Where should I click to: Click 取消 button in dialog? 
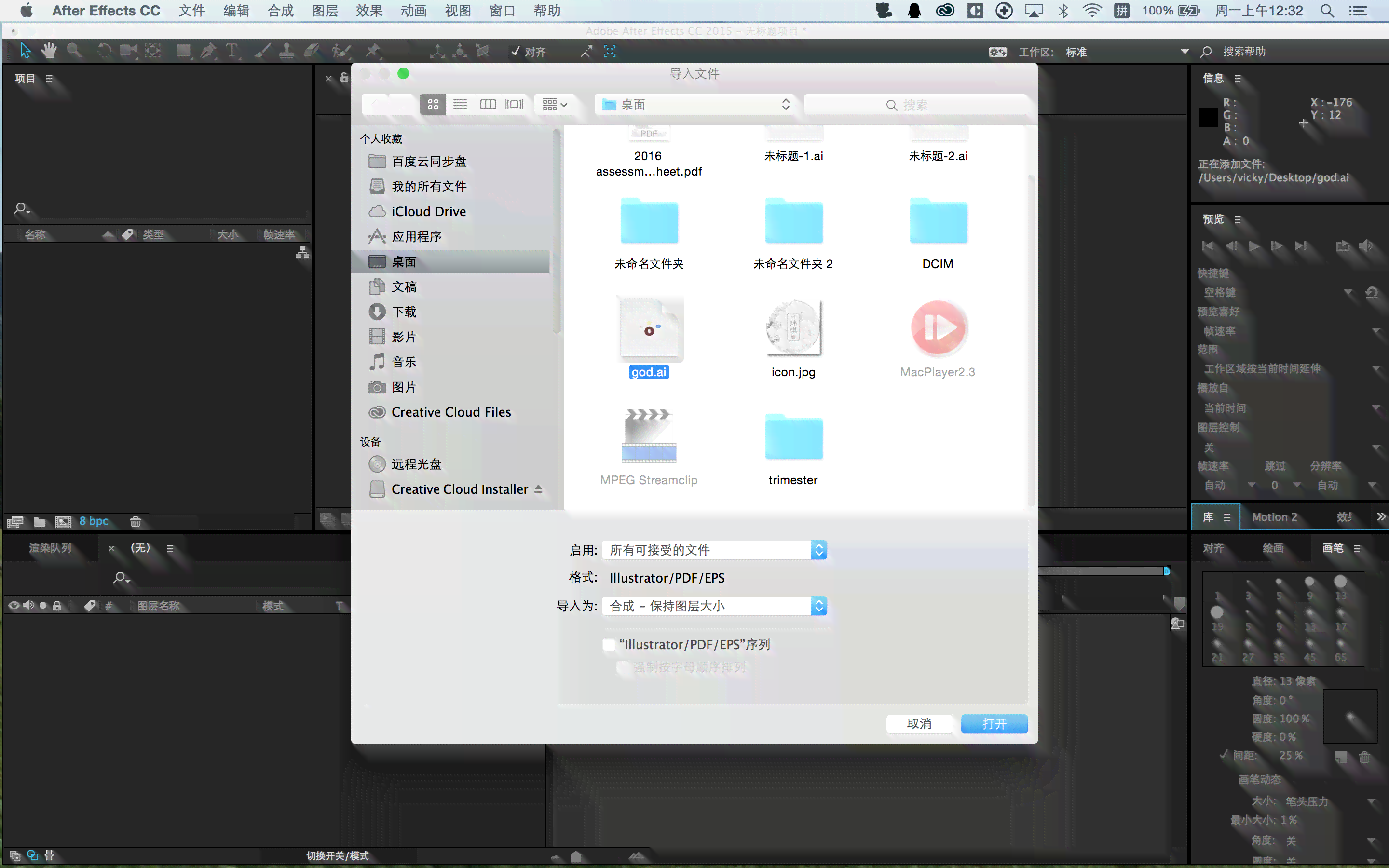tap(920, 724)
